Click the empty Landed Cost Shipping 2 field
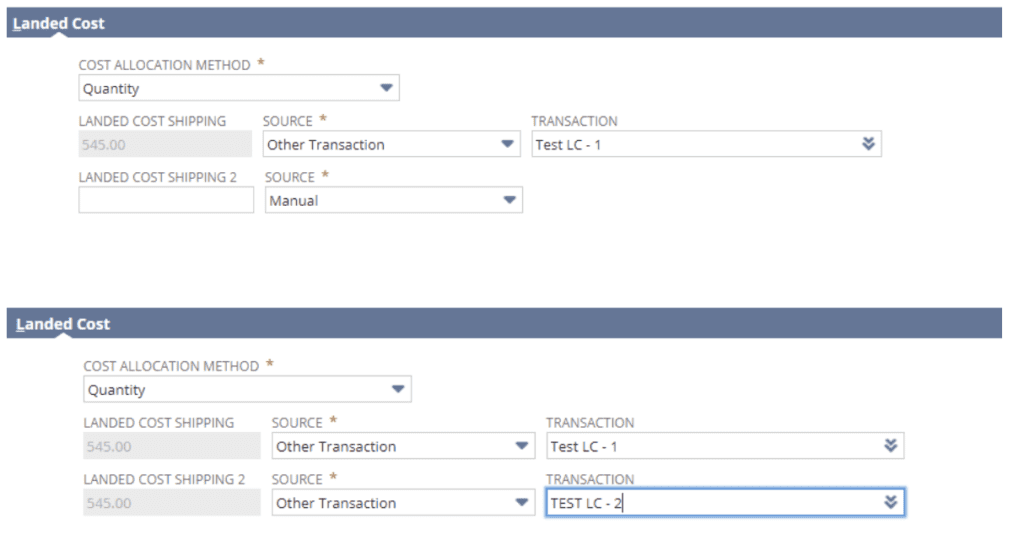The image size is (1024, 535). click(x=166, y=200)
